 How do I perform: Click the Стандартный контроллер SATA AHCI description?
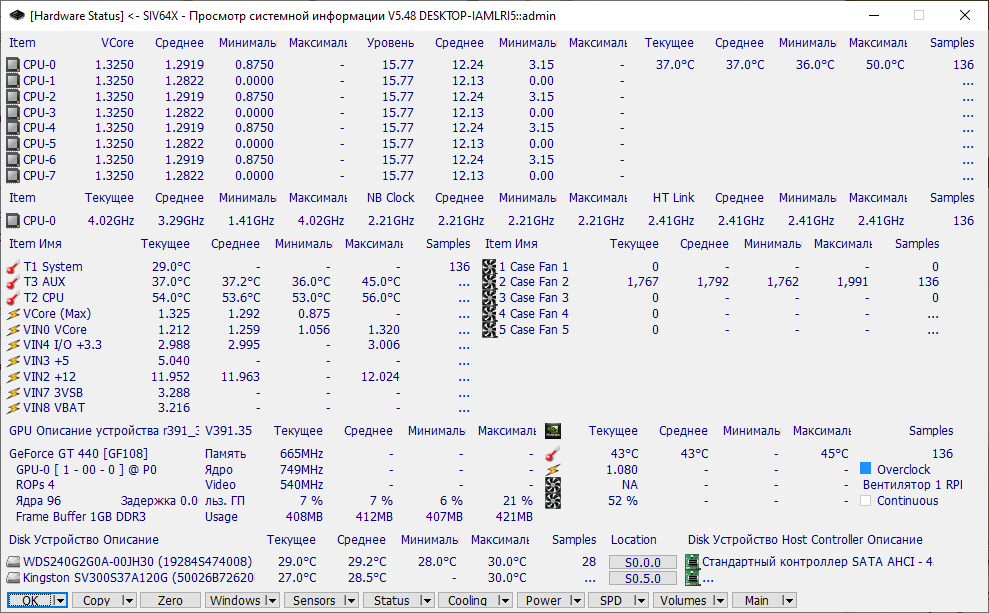point(818,561)
